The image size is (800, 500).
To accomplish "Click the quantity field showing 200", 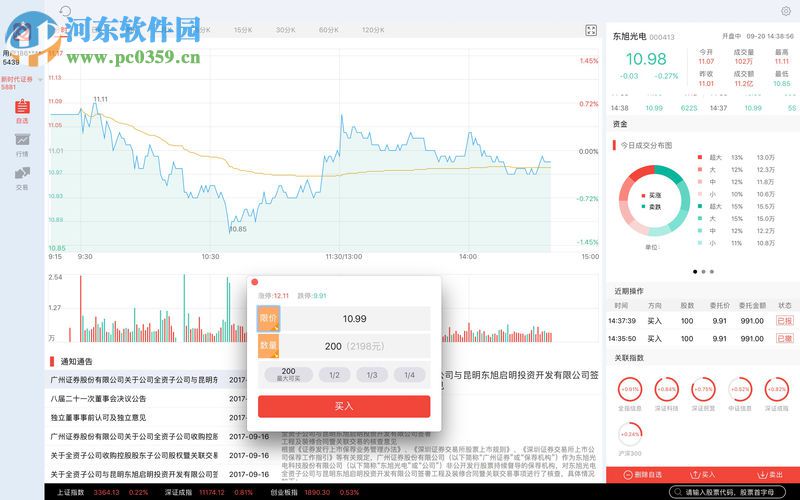I will [x=355, y=346].
